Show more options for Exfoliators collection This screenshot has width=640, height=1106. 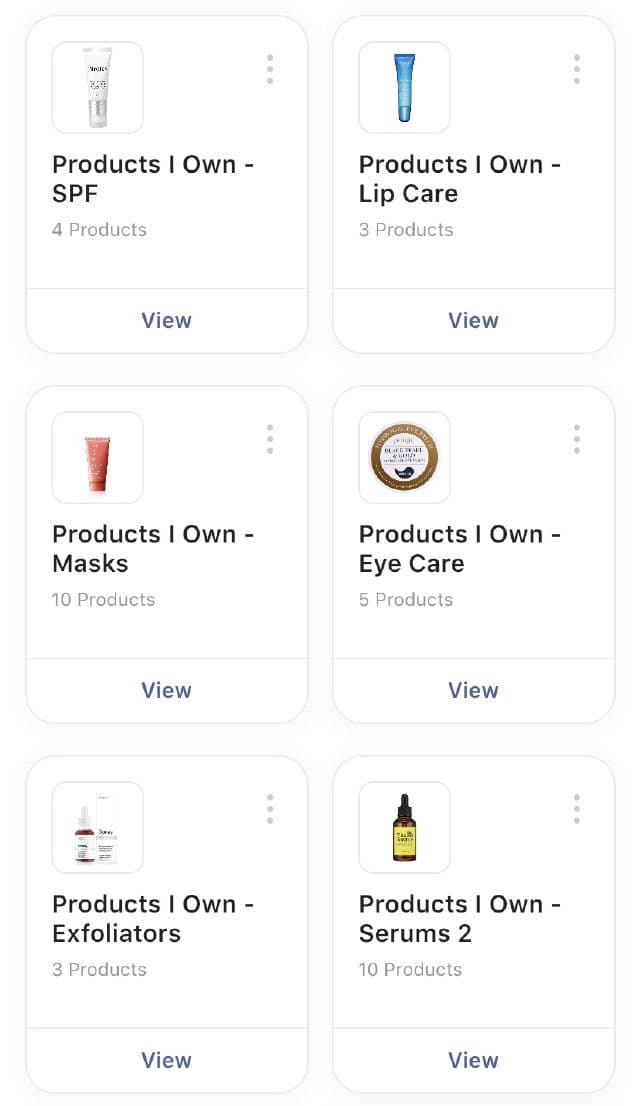point(270,809)
